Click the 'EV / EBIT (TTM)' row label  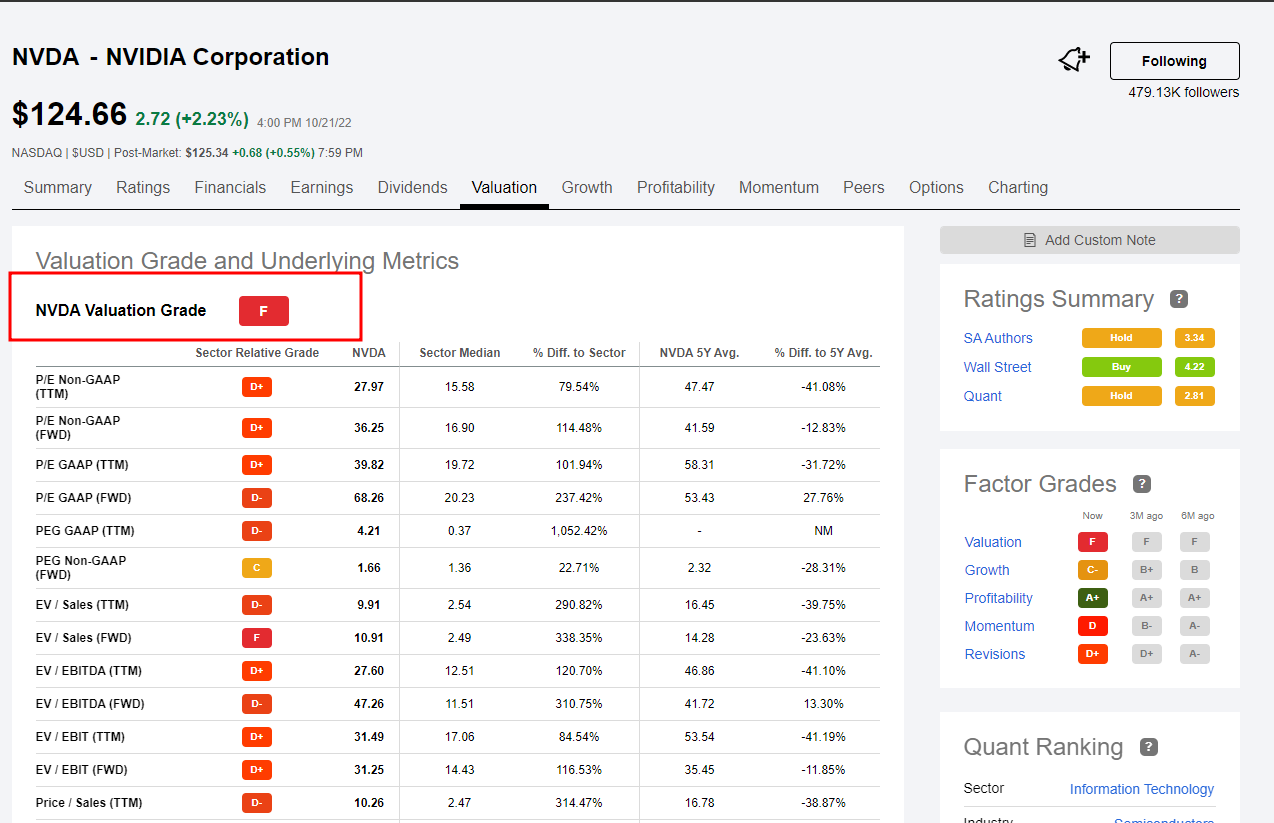(82, 737)
